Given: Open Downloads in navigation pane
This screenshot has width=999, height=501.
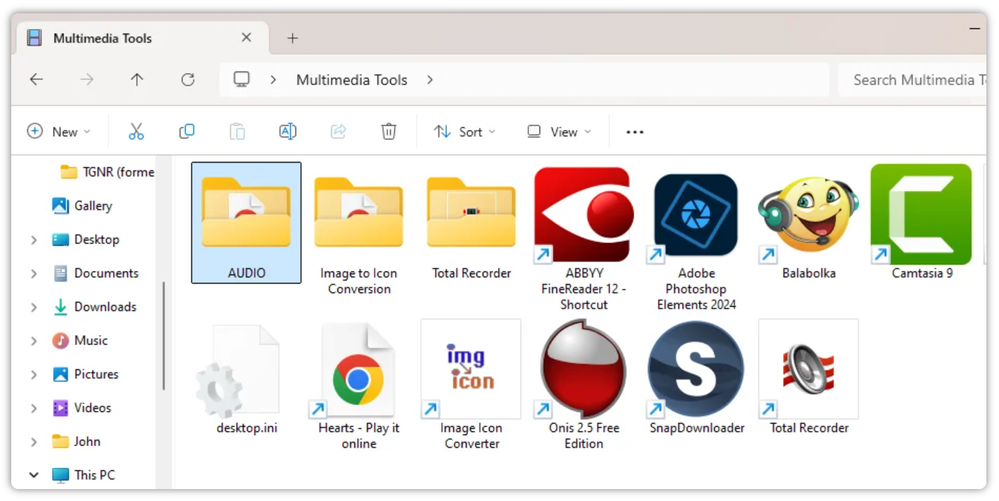Looking at the screenshot, I should pos(94,307).
